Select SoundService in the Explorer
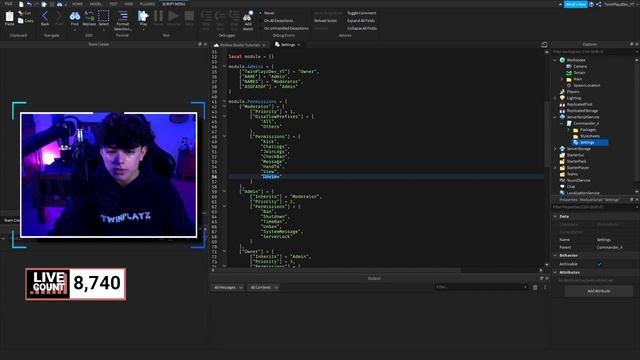The image size is (640, 360). [578, 180]
